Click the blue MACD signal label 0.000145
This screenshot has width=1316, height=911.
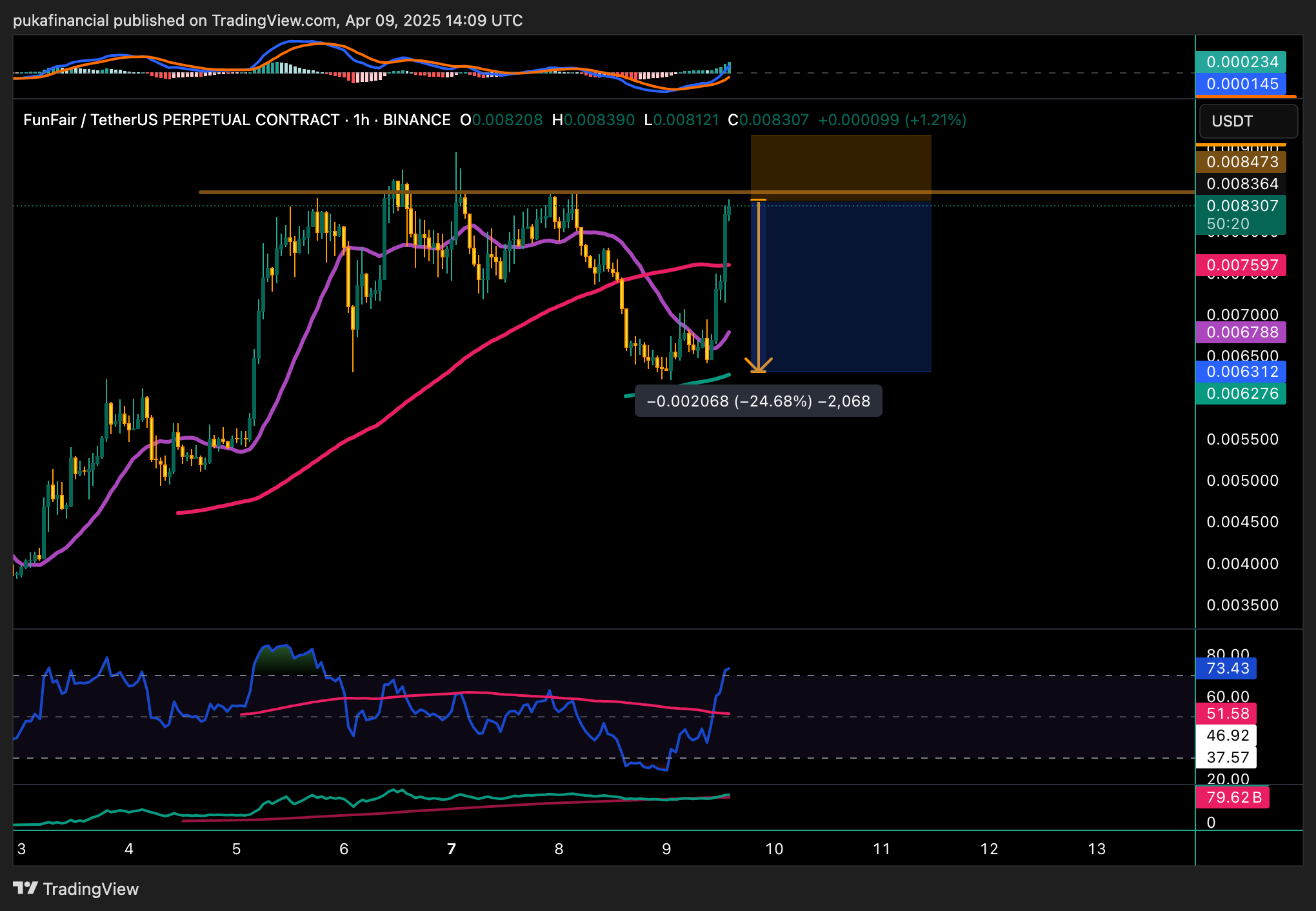[1241, 84]
